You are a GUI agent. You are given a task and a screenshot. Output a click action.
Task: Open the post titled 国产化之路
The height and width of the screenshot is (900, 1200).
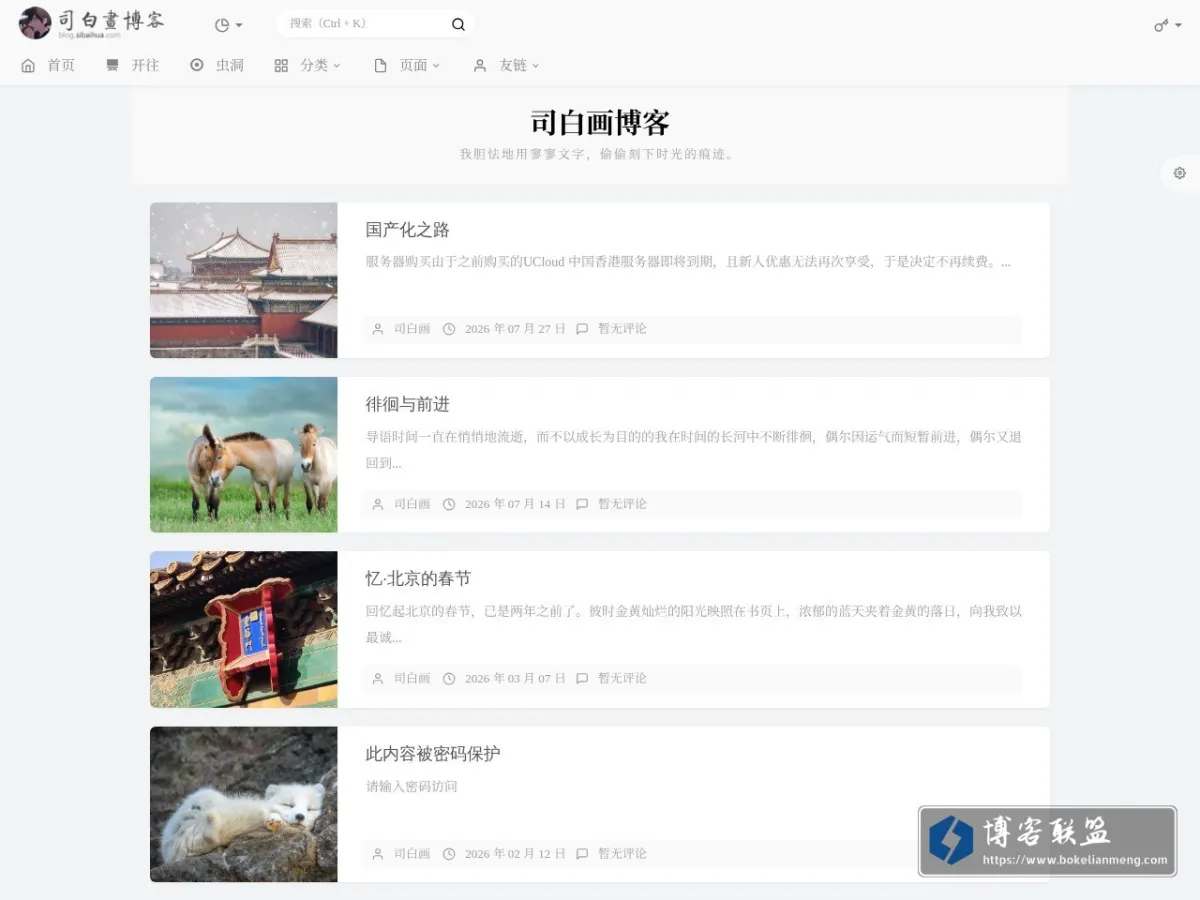click(x=407, y=230)
